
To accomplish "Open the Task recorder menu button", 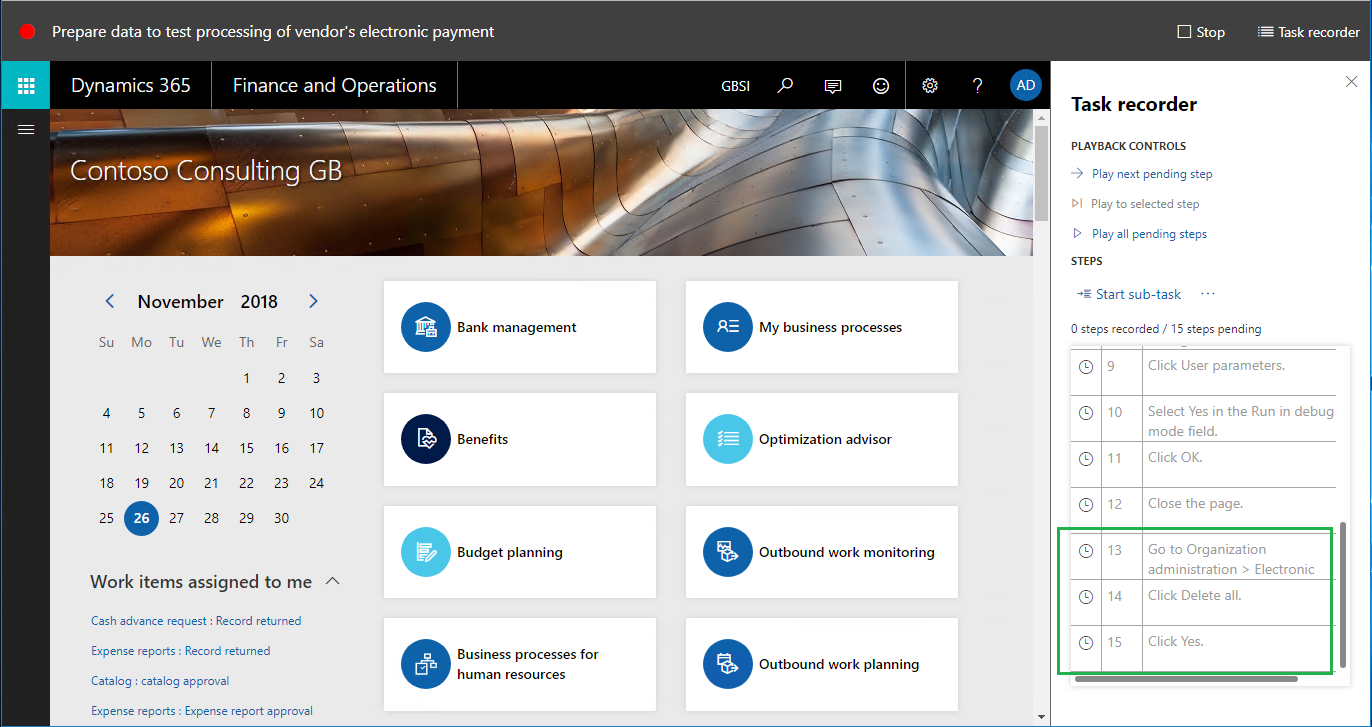I will (1308, 32).
